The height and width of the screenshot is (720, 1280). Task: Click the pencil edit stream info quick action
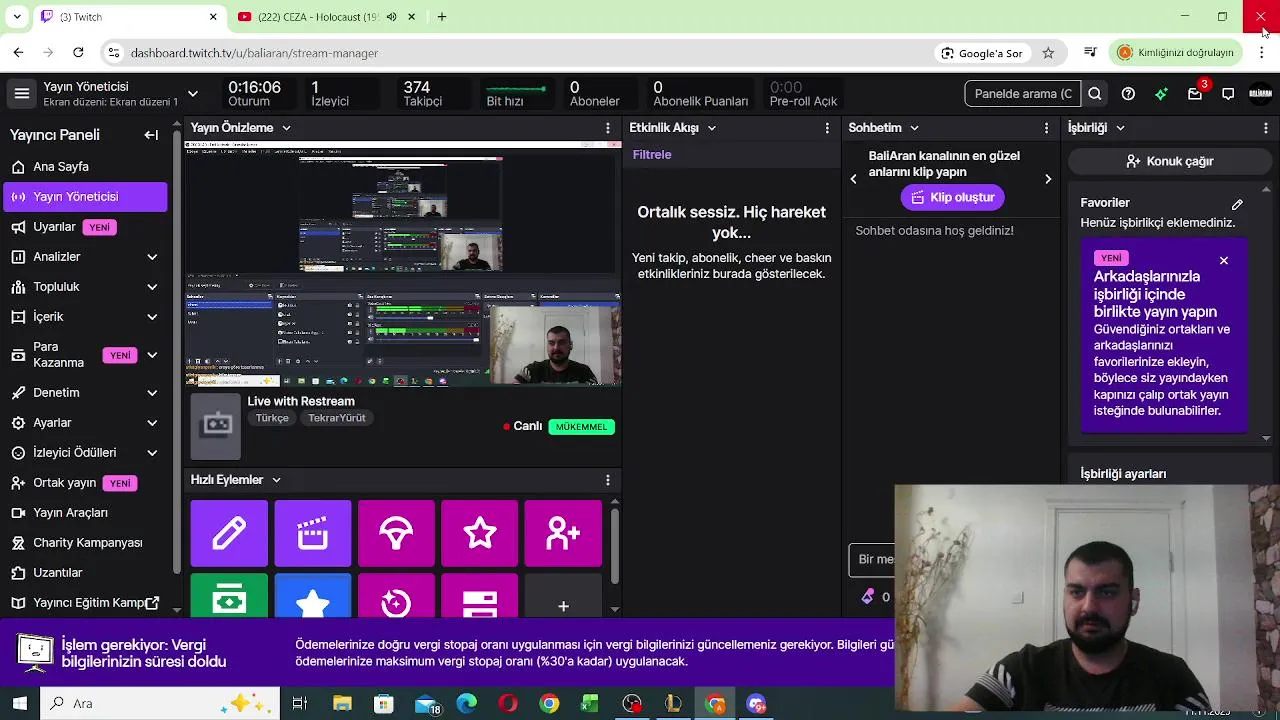tap(229, 534)
